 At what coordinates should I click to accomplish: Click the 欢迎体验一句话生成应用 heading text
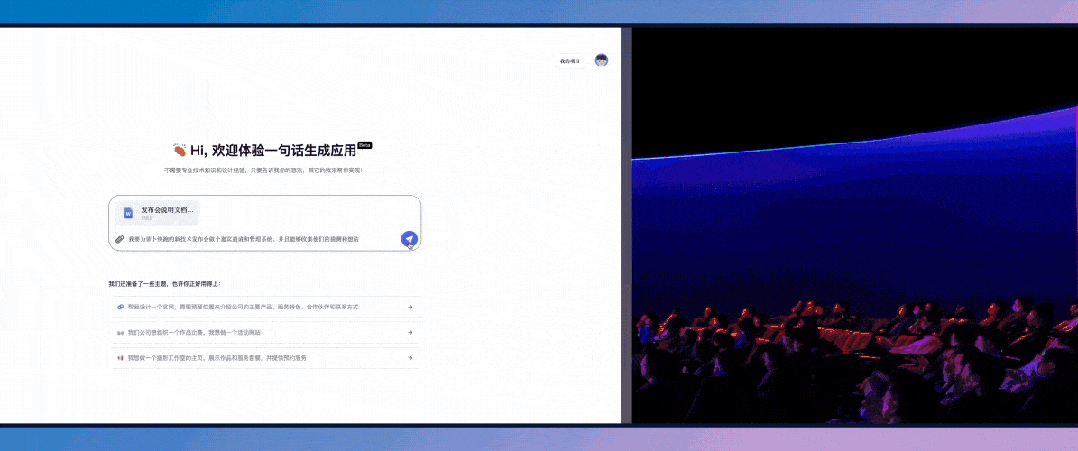tap(272, 152)
